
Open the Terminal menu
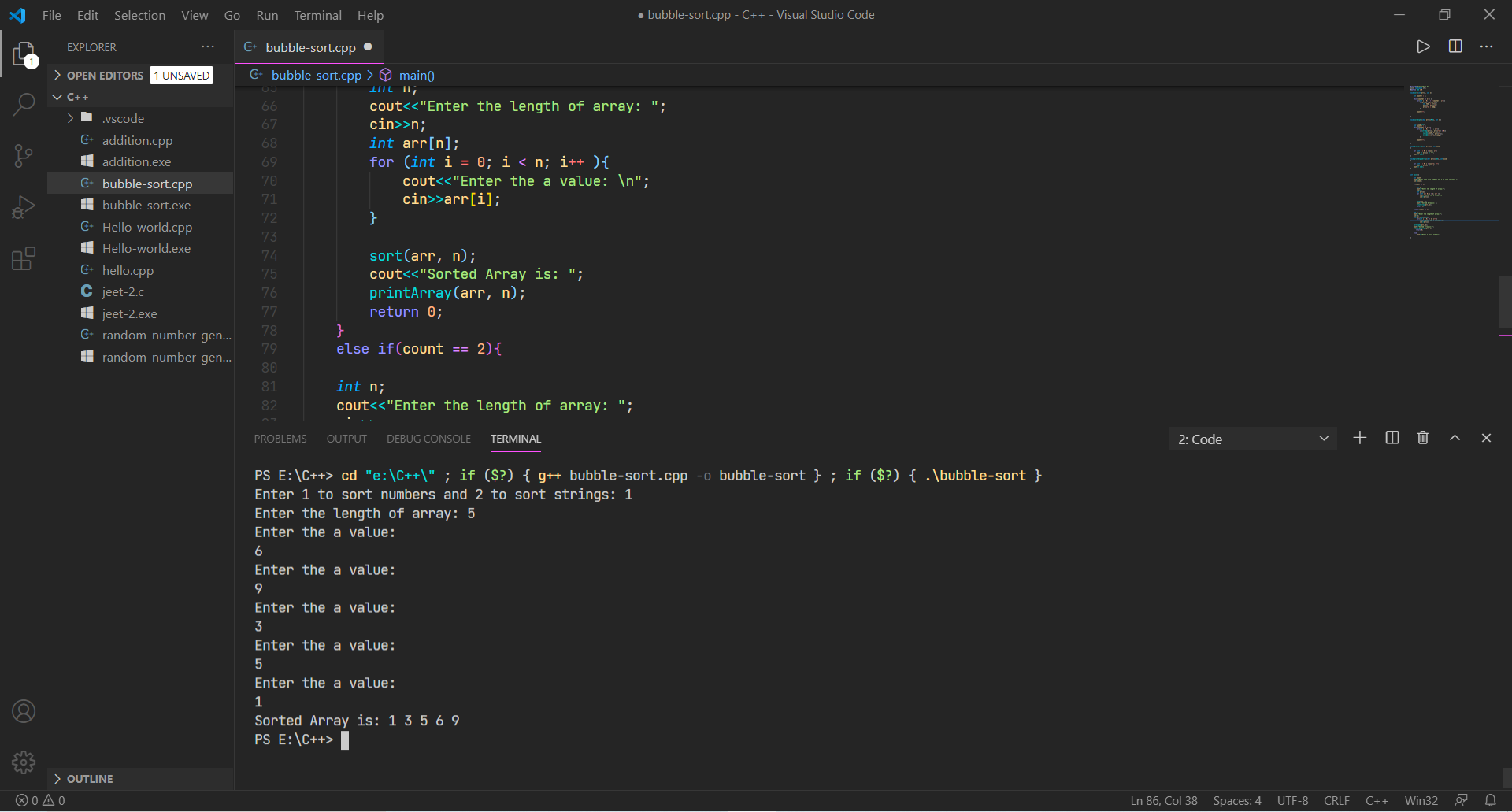point(317,15)
